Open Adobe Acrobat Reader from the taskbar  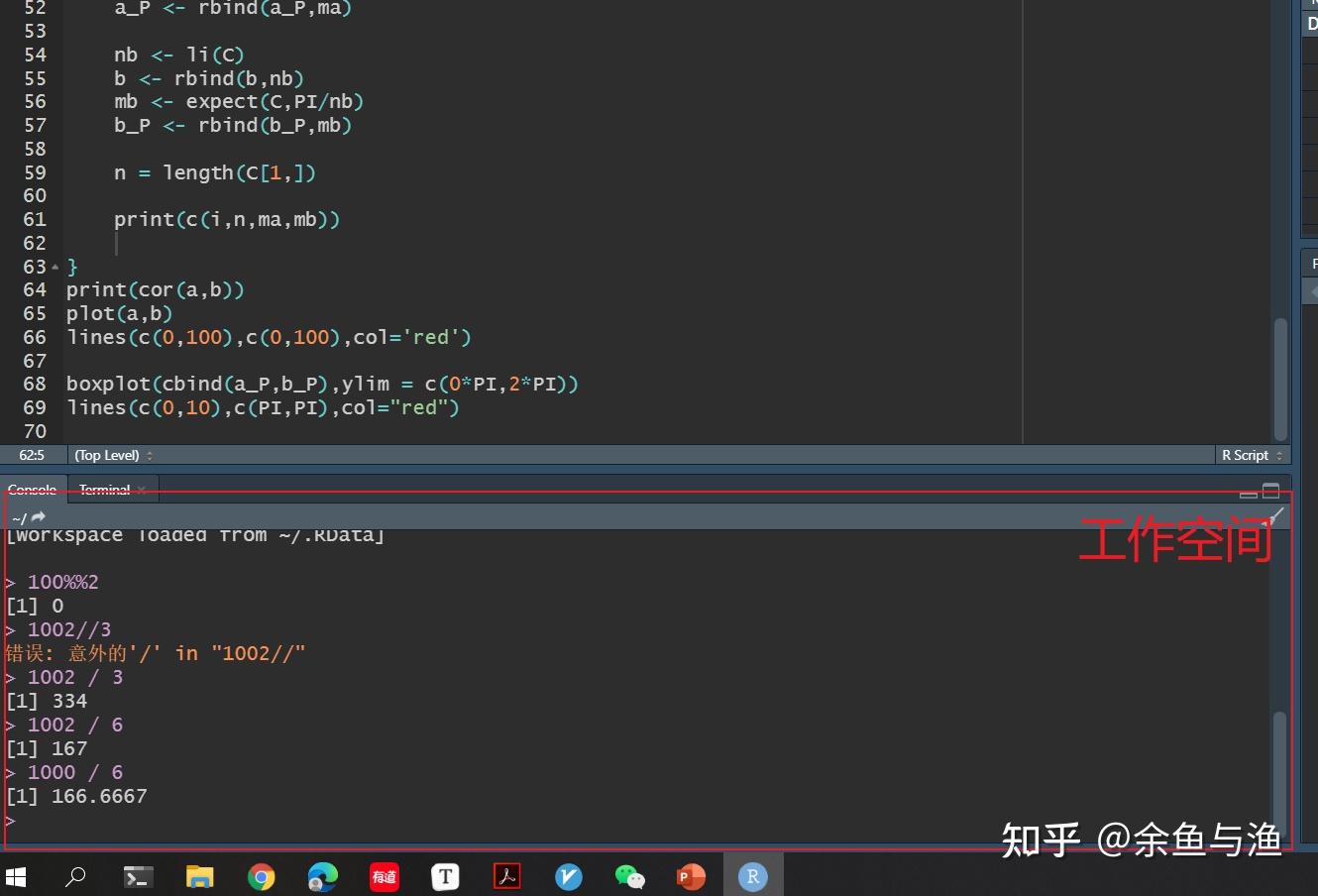506,875
